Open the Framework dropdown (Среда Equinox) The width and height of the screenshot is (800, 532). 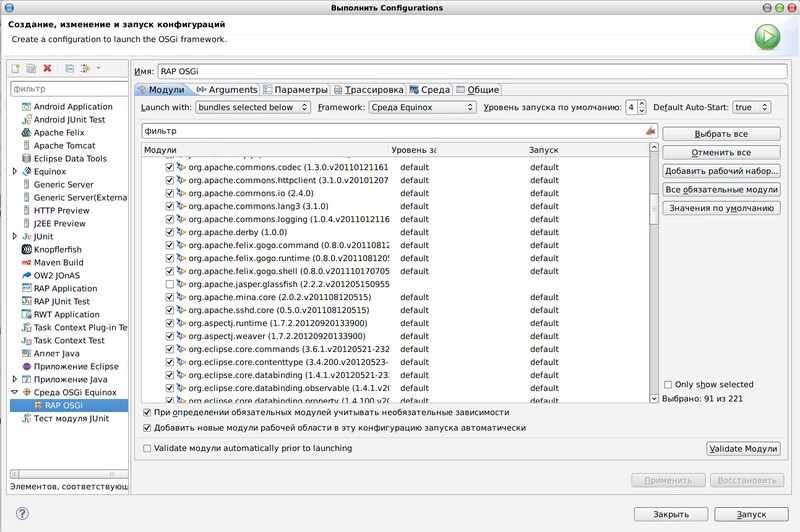[422, 107]
